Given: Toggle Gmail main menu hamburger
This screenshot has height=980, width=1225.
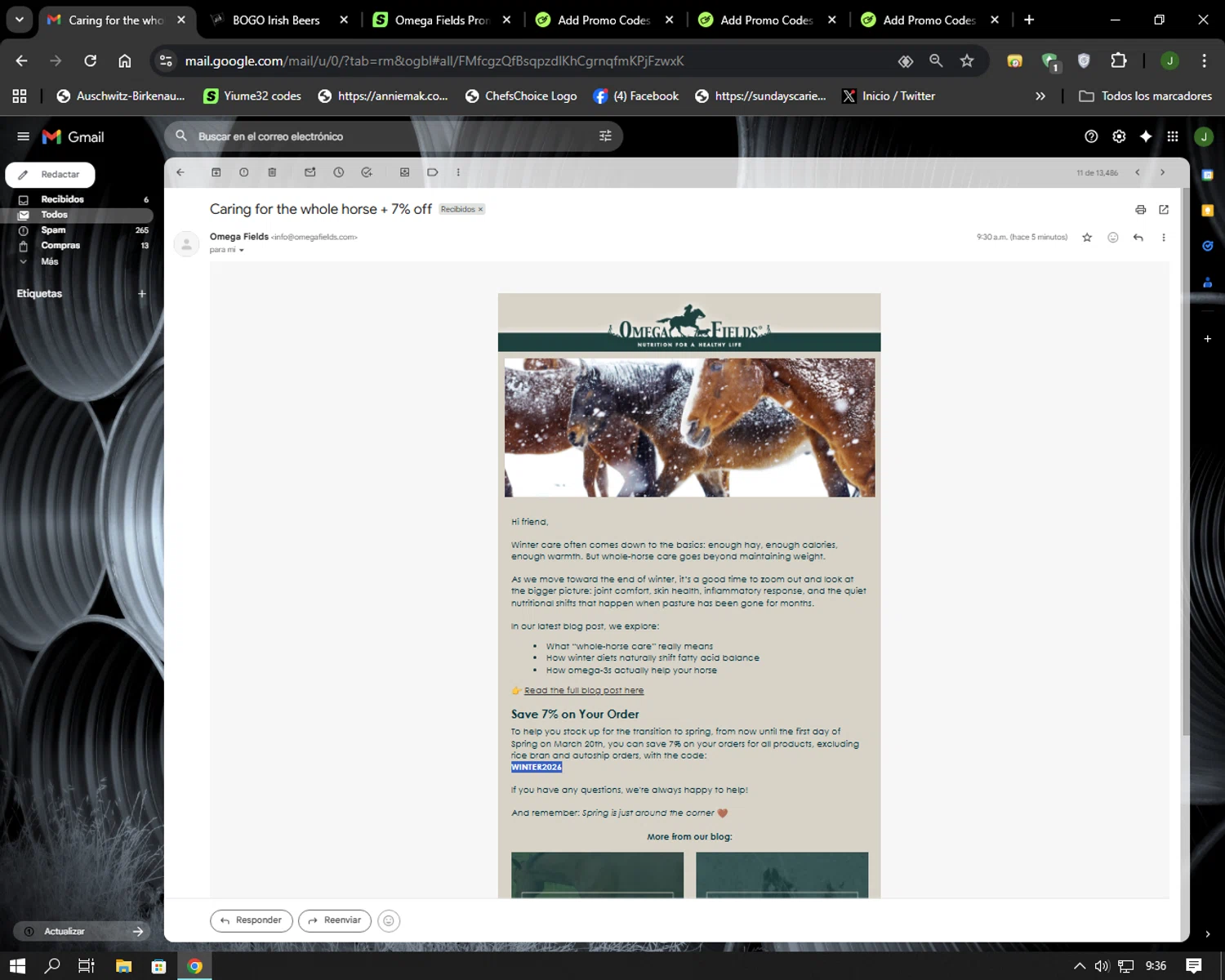Looking at the screenshot, I should pos(23,136).
